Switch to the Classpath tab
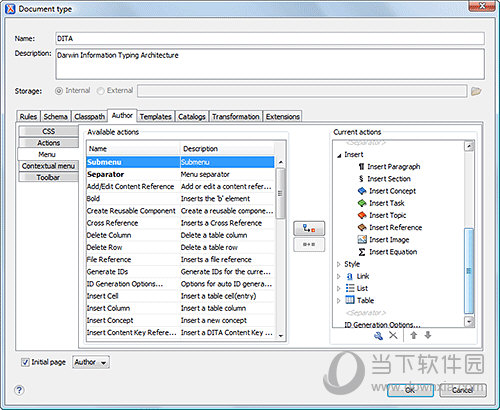 89,117
